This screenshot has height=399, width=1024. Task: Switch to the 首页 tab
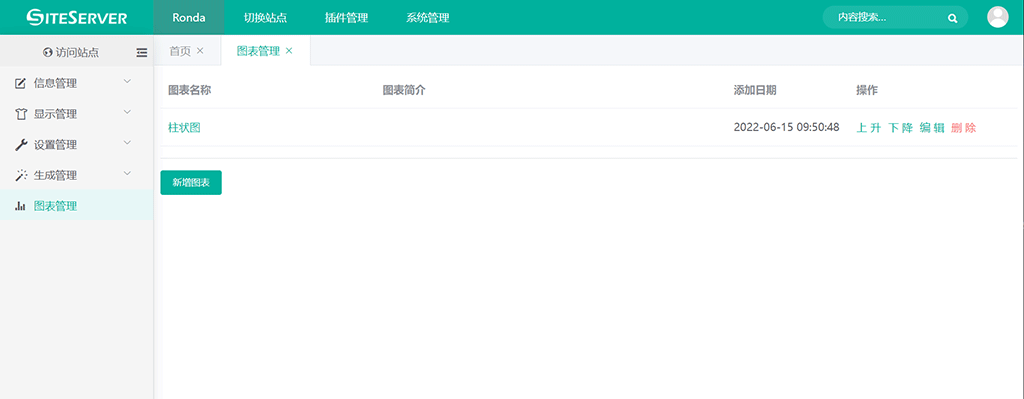(x=180, y=51)
